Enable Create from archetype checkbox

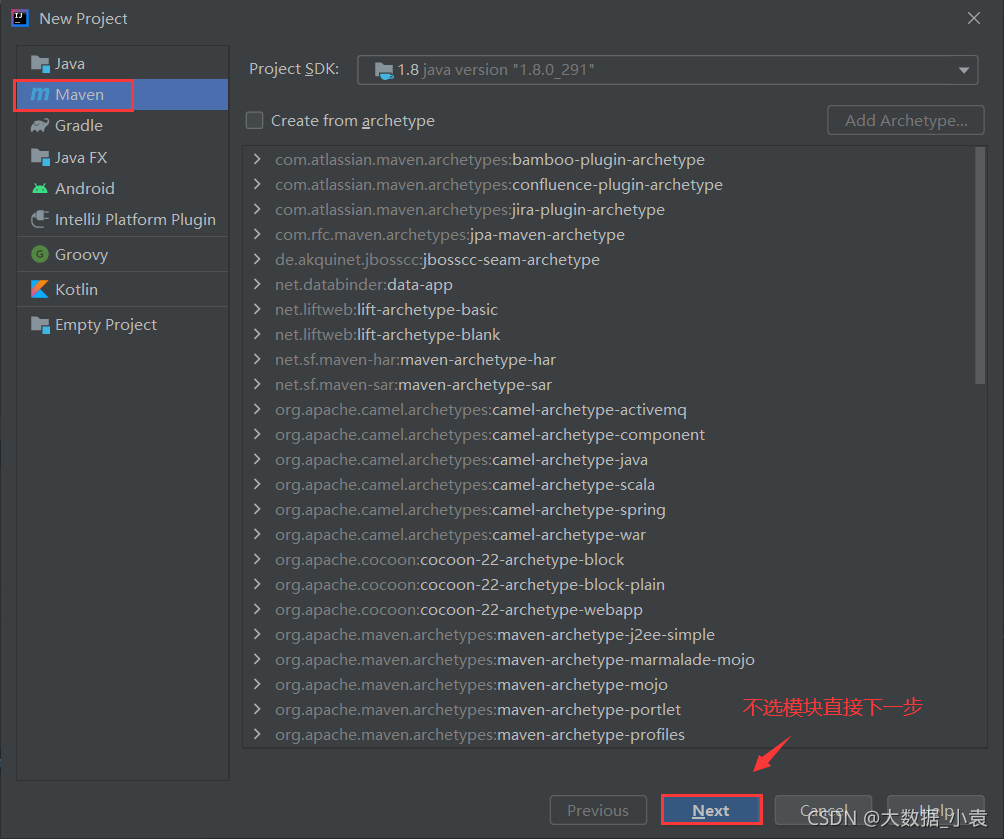coord(255,120)
